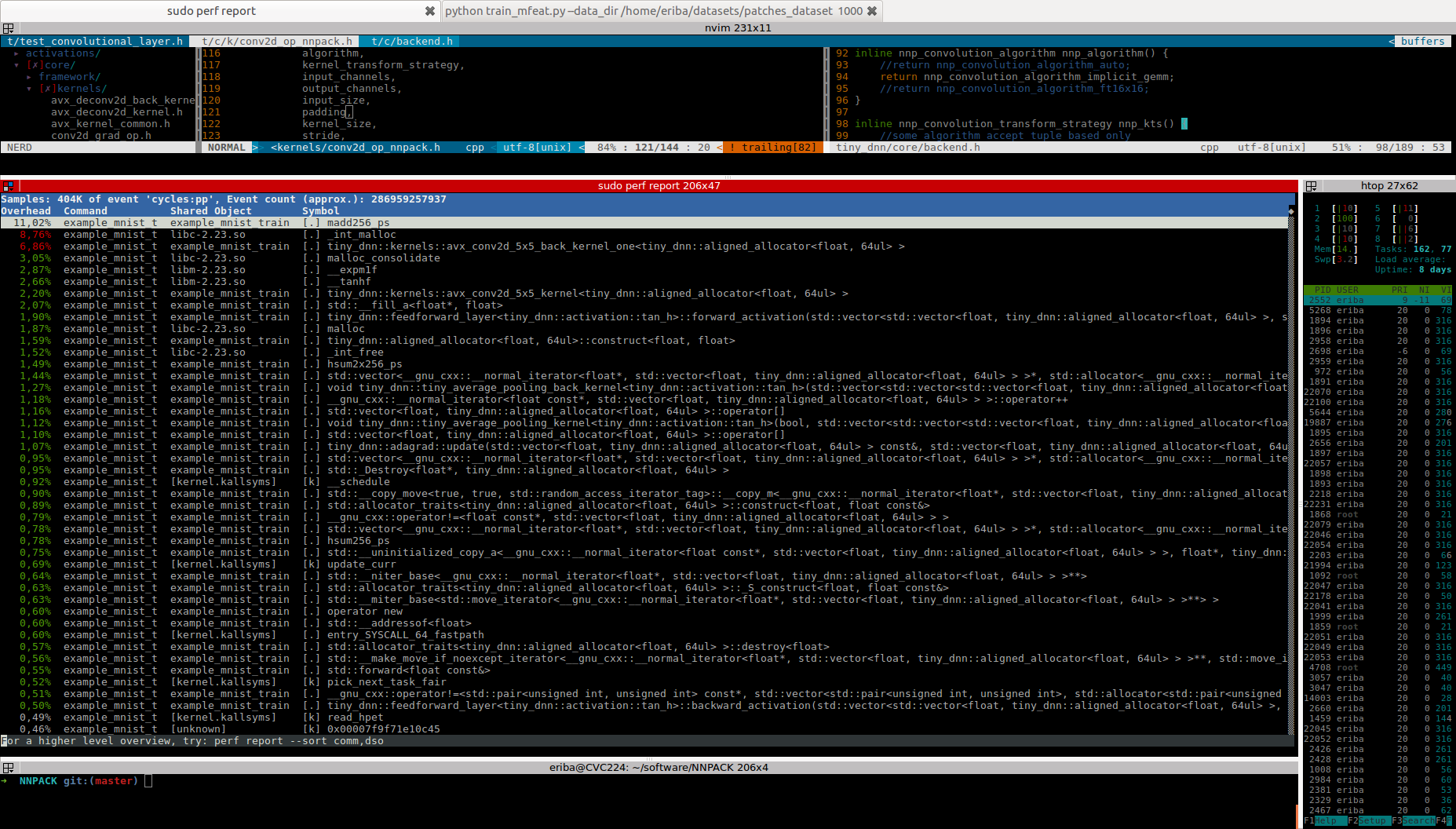Select the t/c/k/conv2d_op_nnpack.h nvim tab
This screenshot has height=829, width=1456.
(277, 42)
